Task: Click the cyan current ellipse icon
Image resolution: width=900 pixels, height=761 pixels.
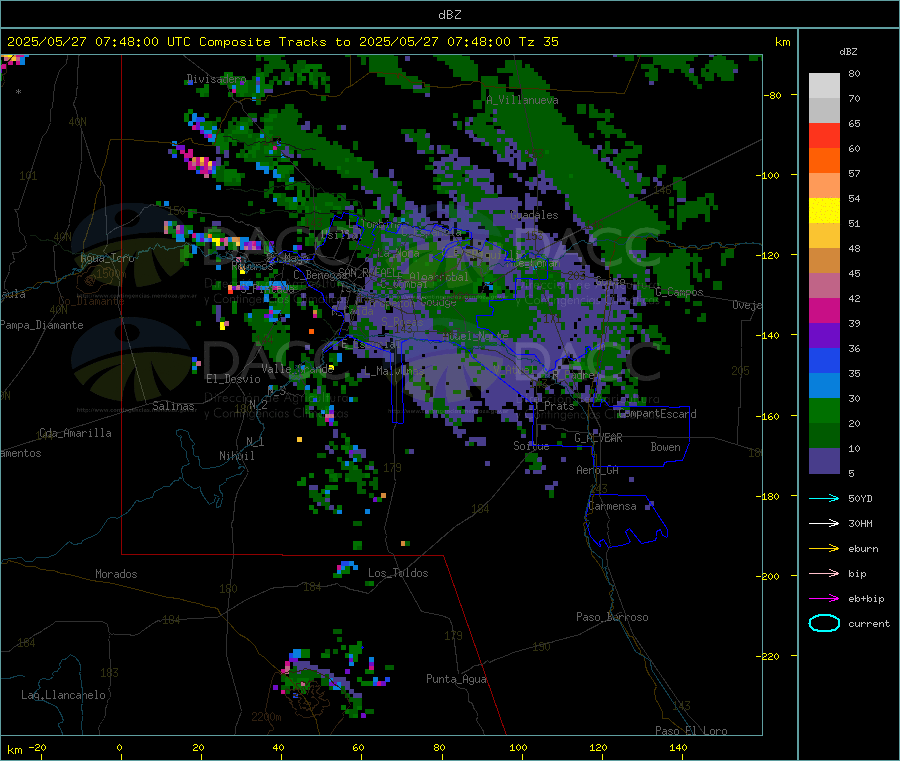Action: (x=824, y=623)
